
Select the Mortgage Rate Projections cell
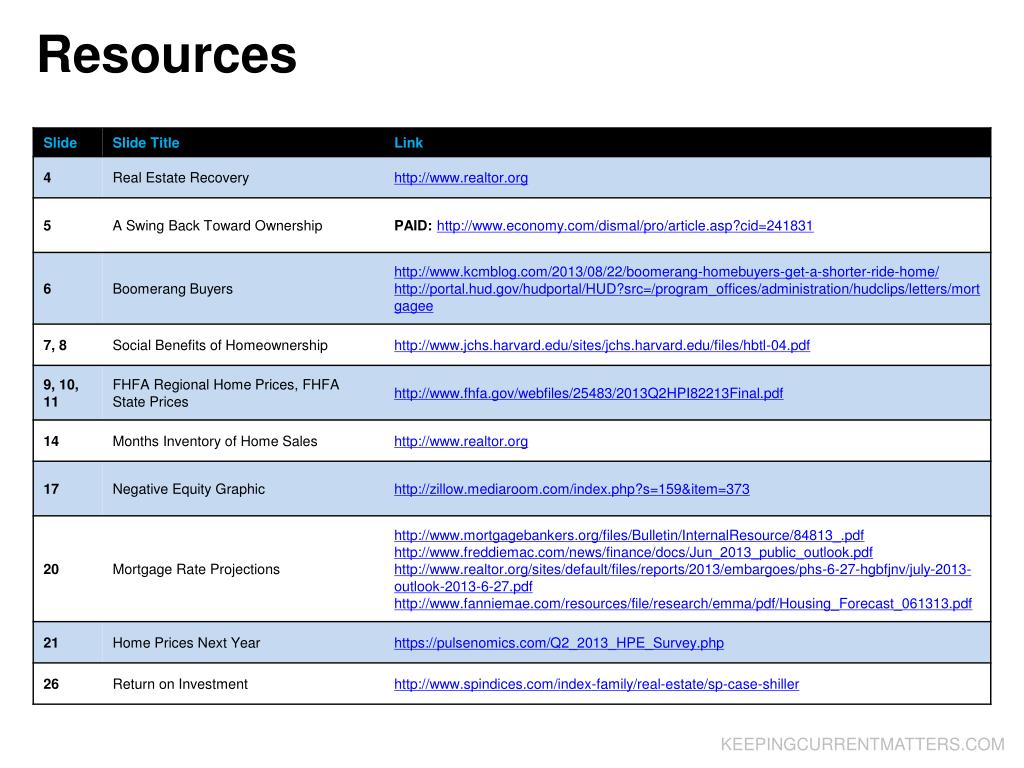(x=244, y=569)
